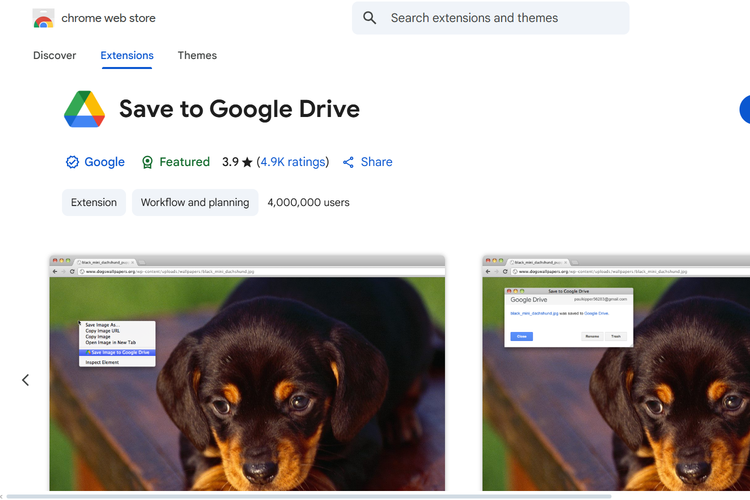Viewport: 750px width, 500px height.
Task: Open the 4.9K ratings link
Action: [293, 162]
